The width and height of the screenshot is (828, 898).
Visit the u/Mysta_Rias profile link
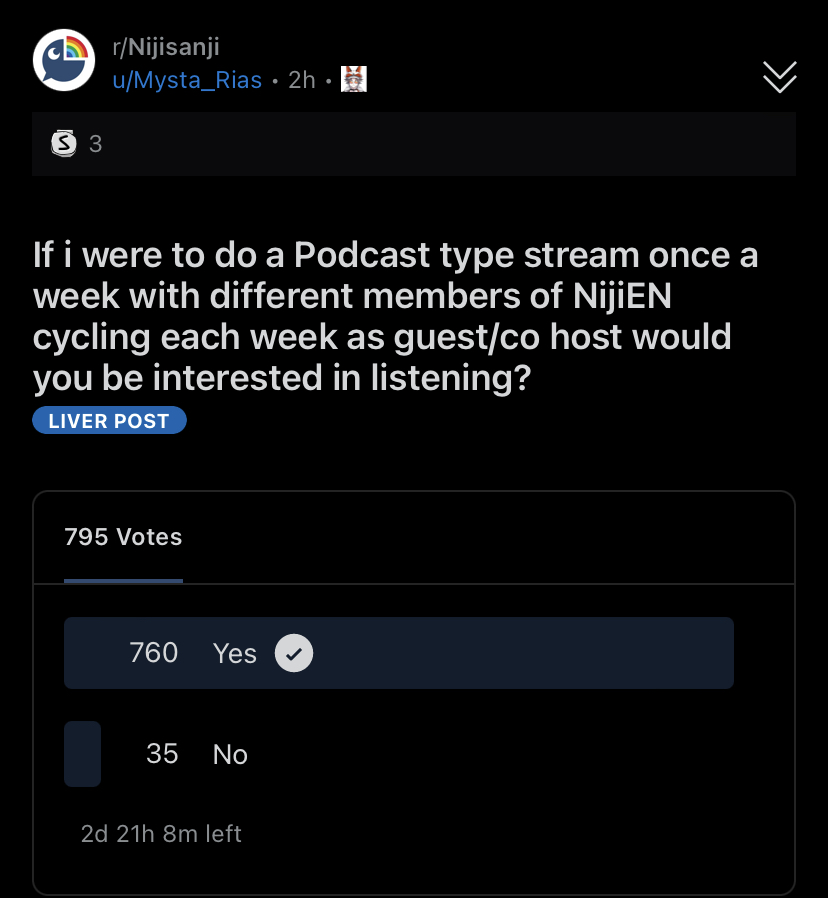187,80
